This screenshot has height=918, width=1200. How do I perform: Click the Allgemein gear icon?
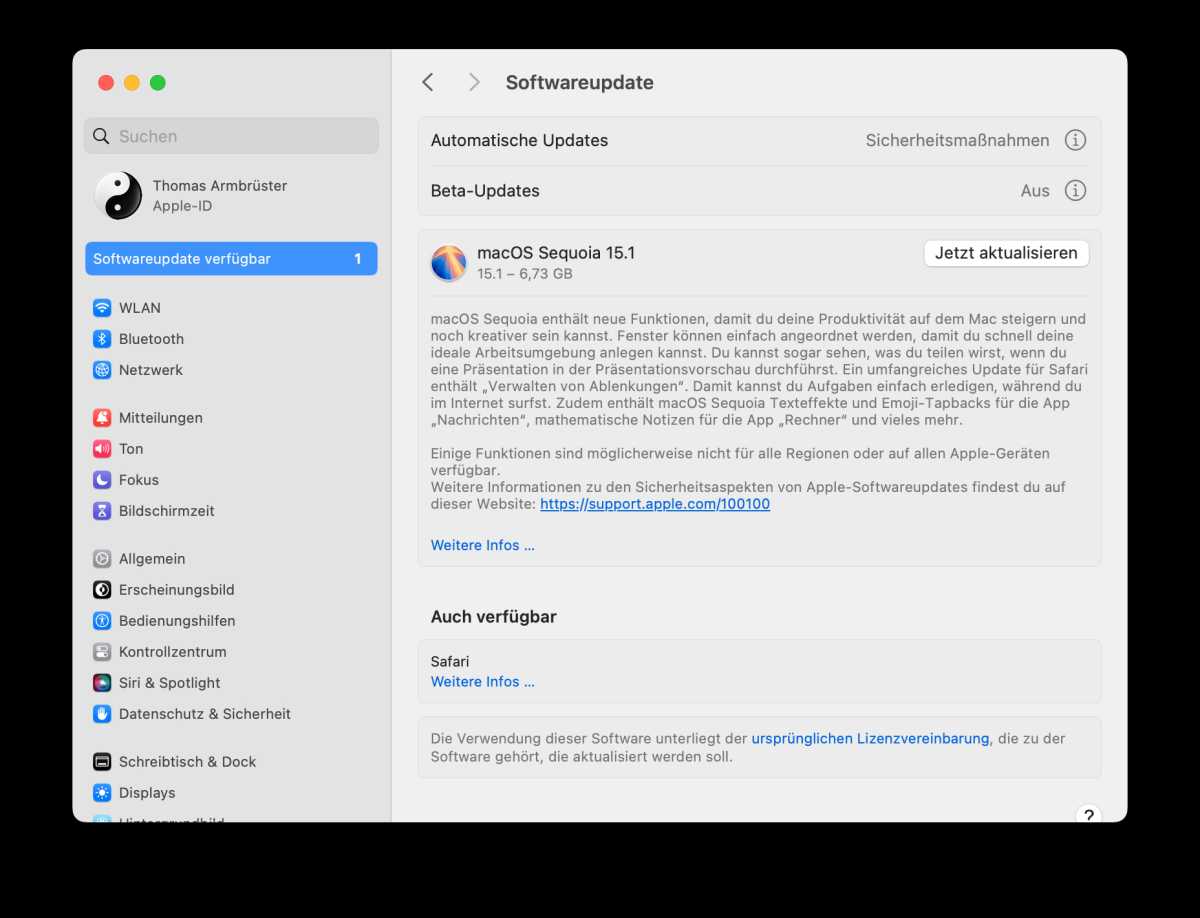(x=102, y=559)
